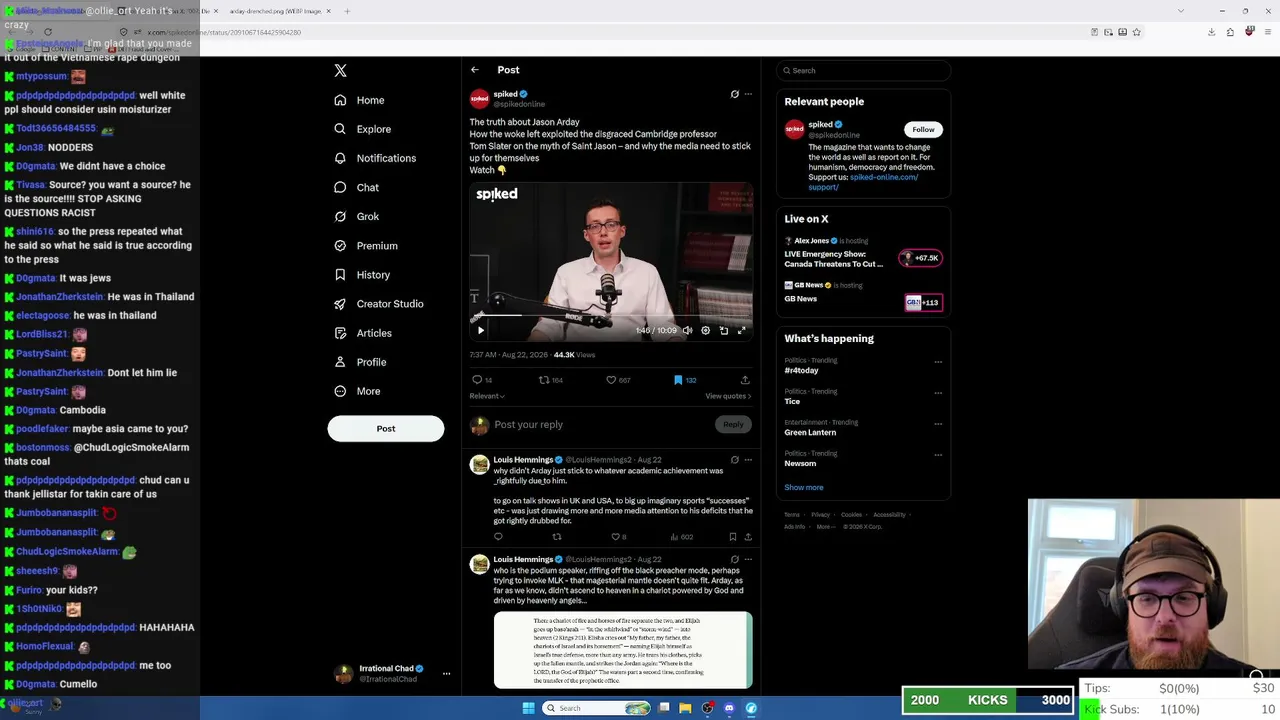Open View quotes link
This screenshot has height=720, width=1280.
[x=728, y=396]
